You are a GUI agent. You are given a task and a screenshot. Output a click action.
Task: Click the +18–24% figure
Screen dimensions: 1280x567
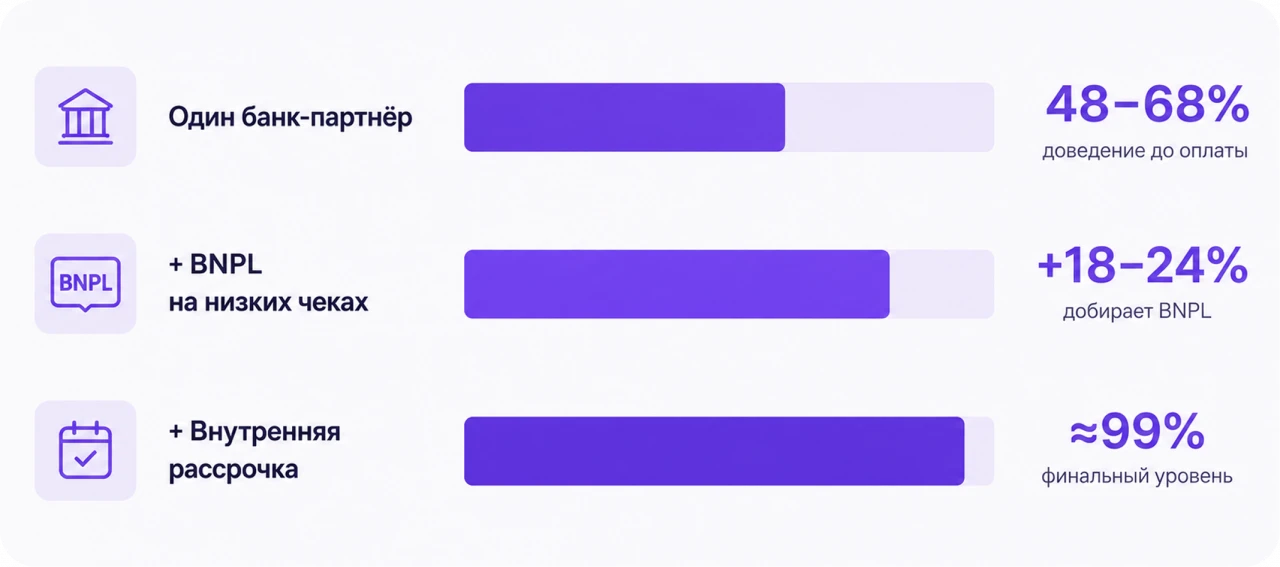[1142, 266]
